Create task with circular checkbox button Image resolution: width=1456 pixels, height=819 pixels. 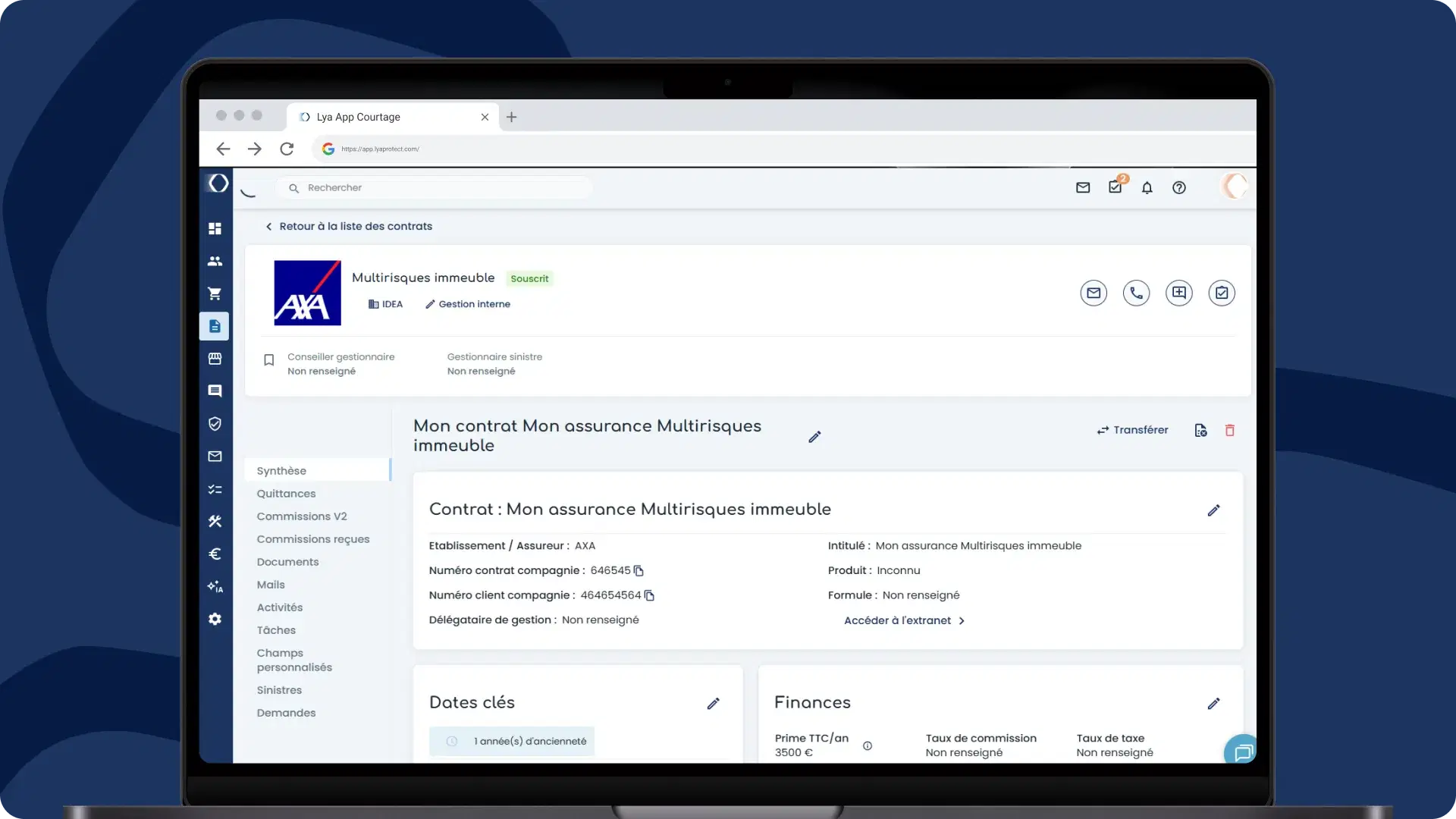[x=1221, y=293]
